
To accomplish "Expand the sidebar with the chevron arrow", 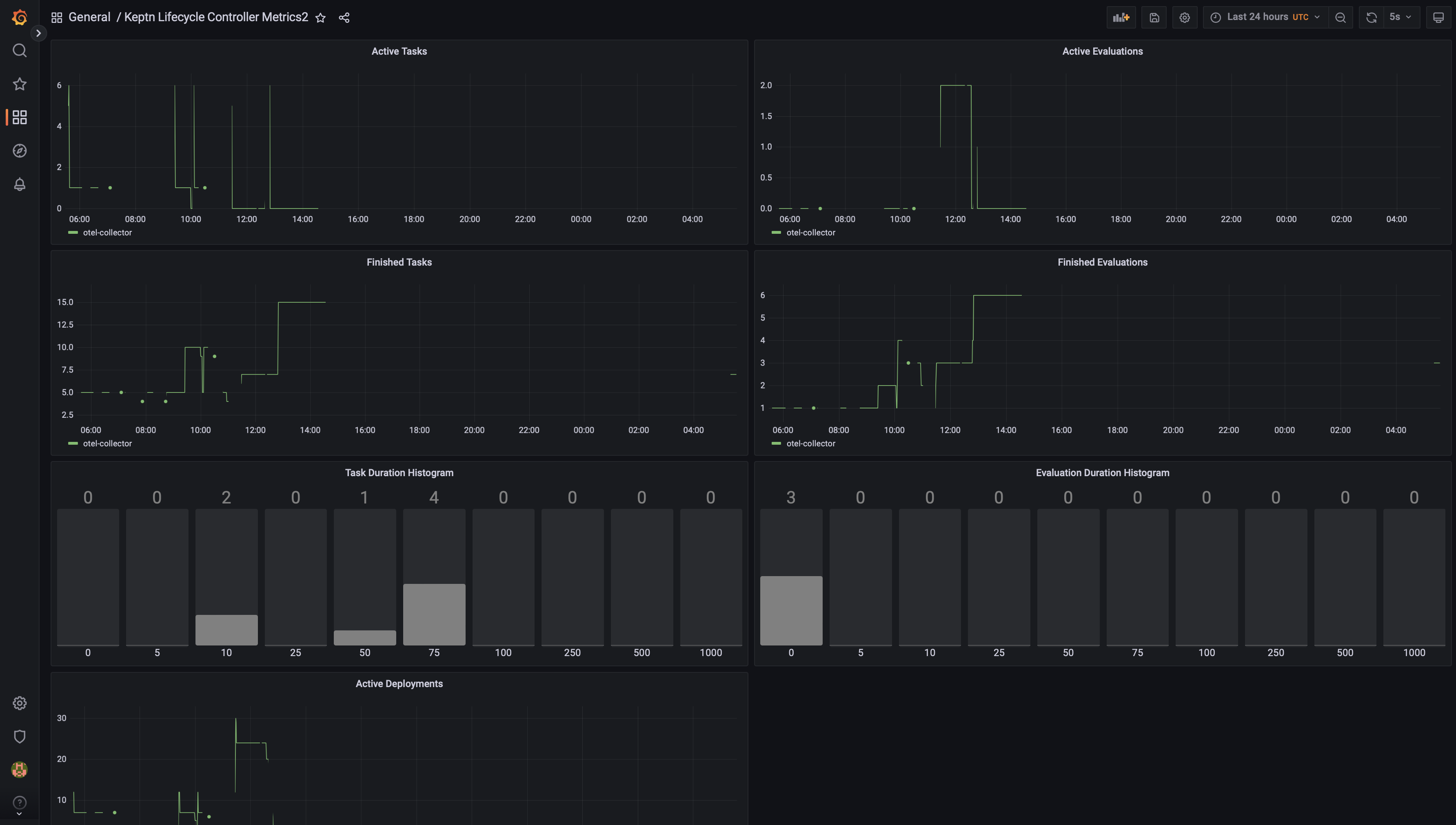I will tap(38, 33).
